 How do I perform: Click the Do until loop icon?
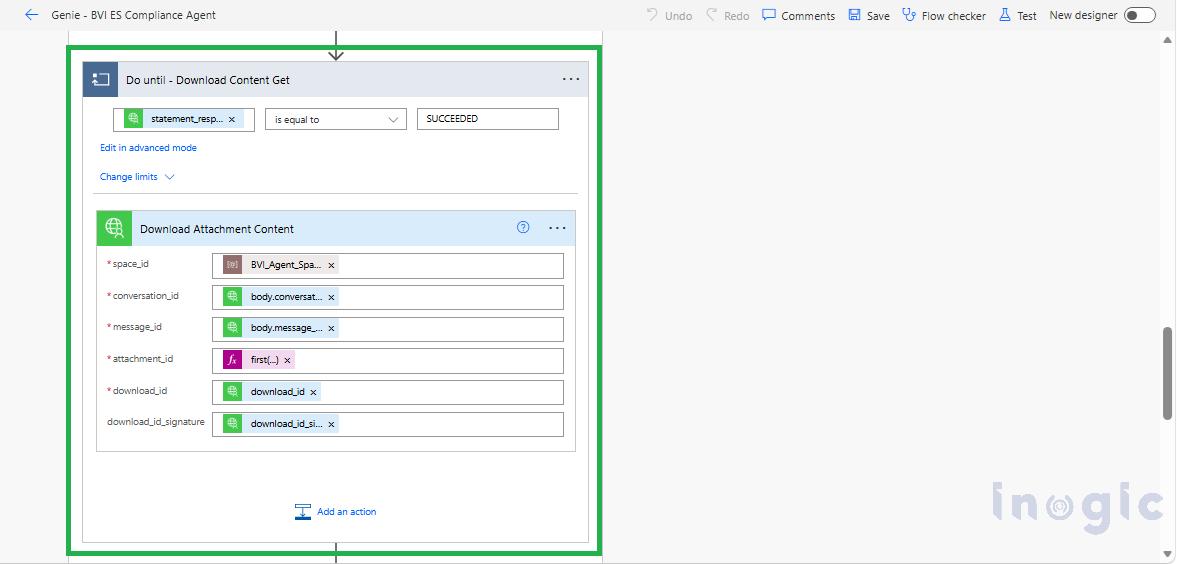tap(101, 80)
